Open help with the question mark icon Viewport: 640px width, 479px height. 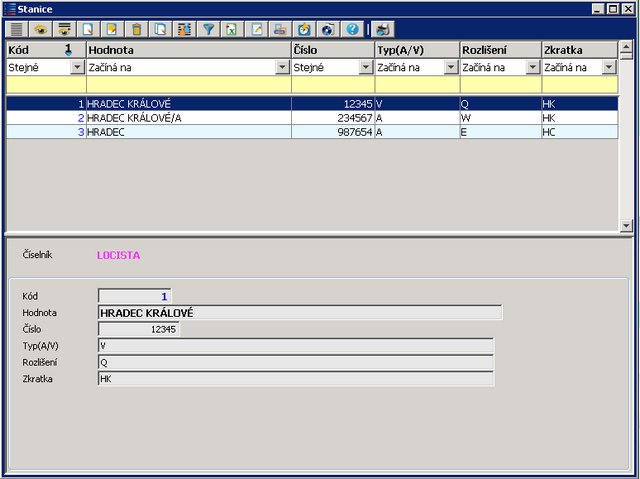352,29
